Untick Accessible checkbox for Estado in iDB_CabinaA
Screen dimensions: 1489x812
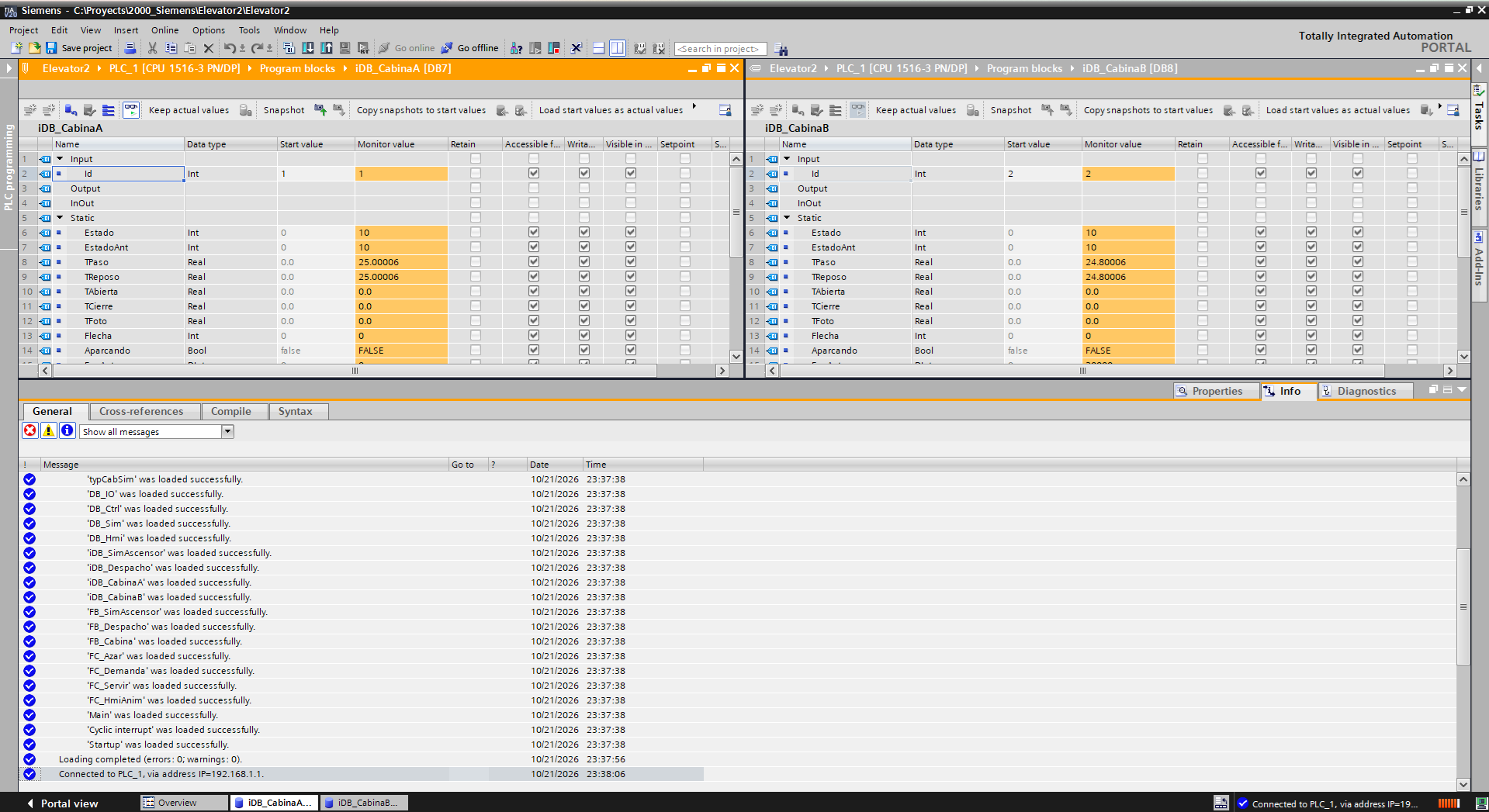[x=534, y=233]
